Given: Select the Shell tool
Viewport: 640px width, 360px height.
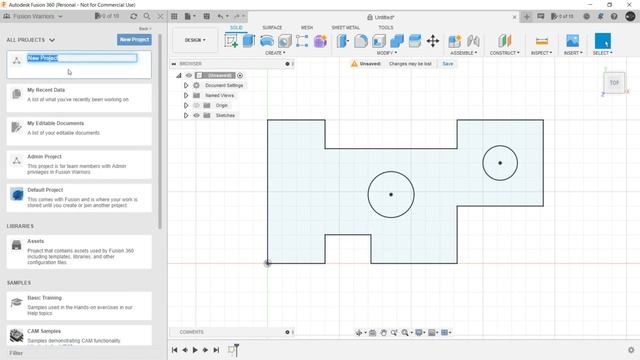Looking at the screenshot, I should 379,41.
